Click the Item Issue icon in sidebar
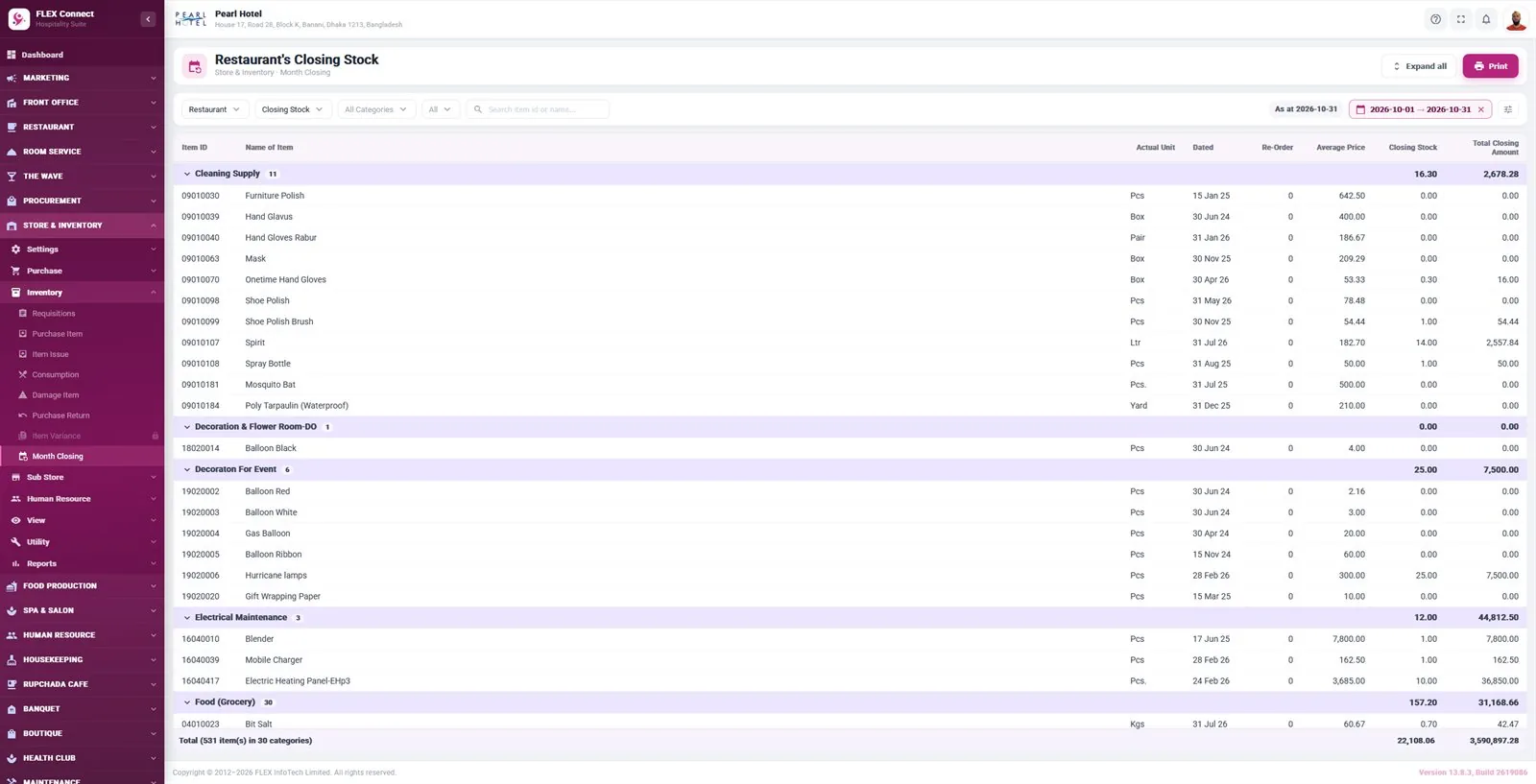Image resolution: width=1536 pixels, height=784 pixels. pyautogui.click(x=23, y=354)
